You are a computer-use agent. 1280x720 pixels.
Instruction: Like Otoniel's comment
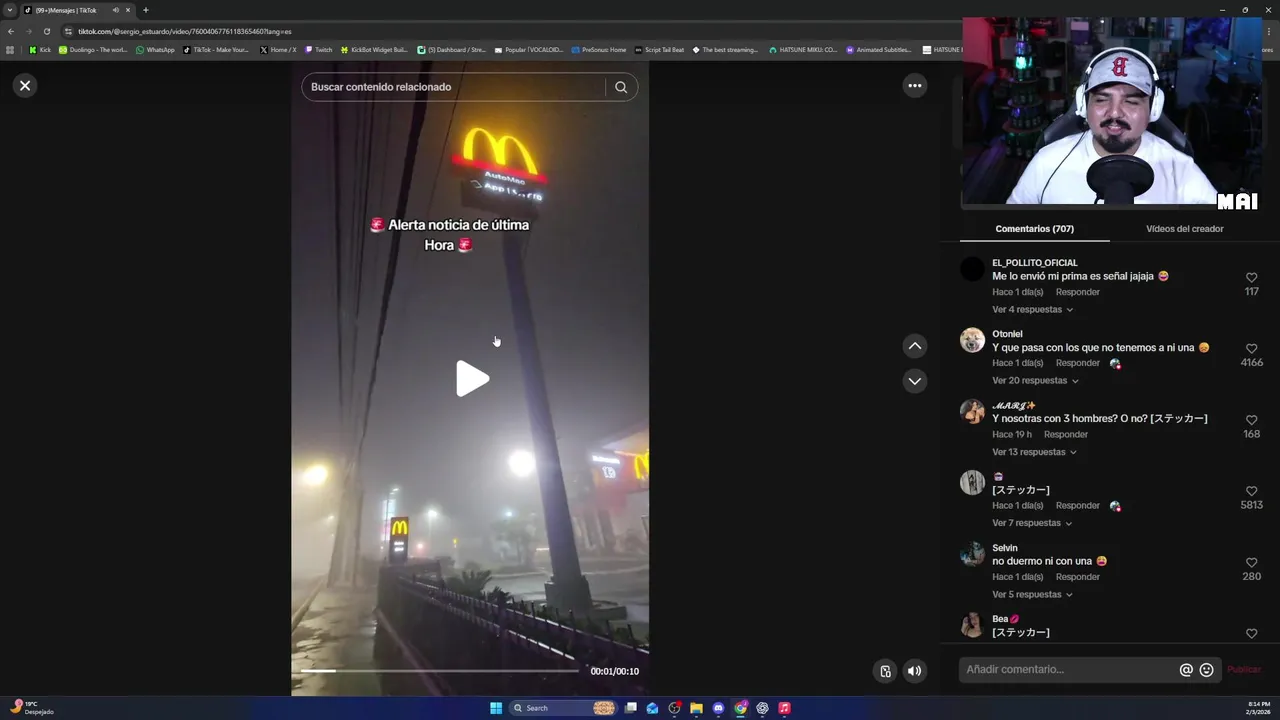1251,349
